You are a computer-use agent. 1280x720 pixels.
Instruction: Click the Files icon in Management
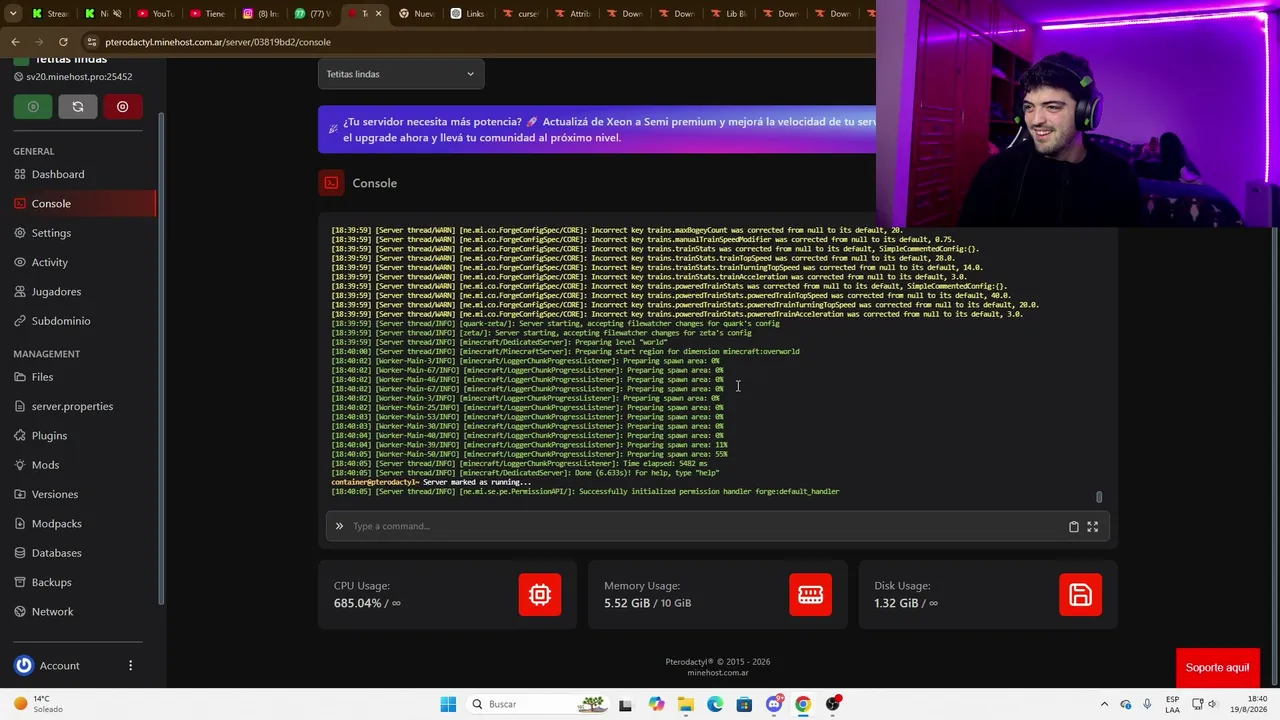pyautogui.click(x=21, y=377)
